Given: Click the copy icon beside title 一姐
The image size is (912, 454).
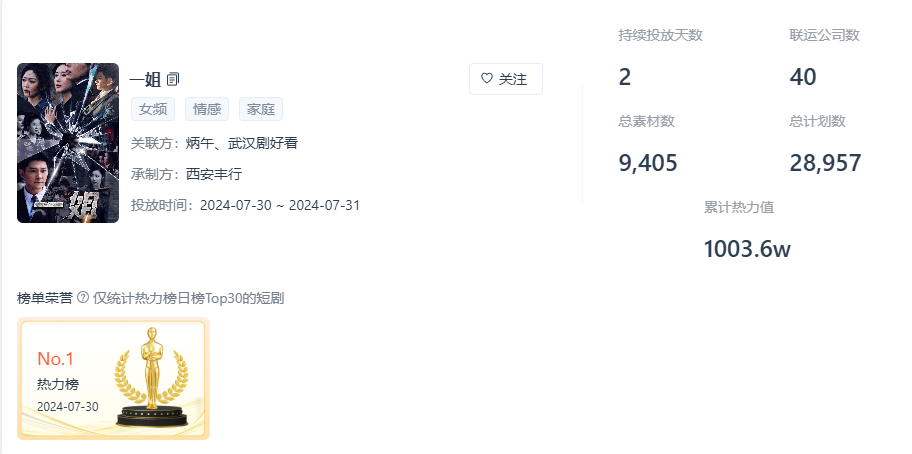Looking at the screenshot, I should tap(173, 79).
